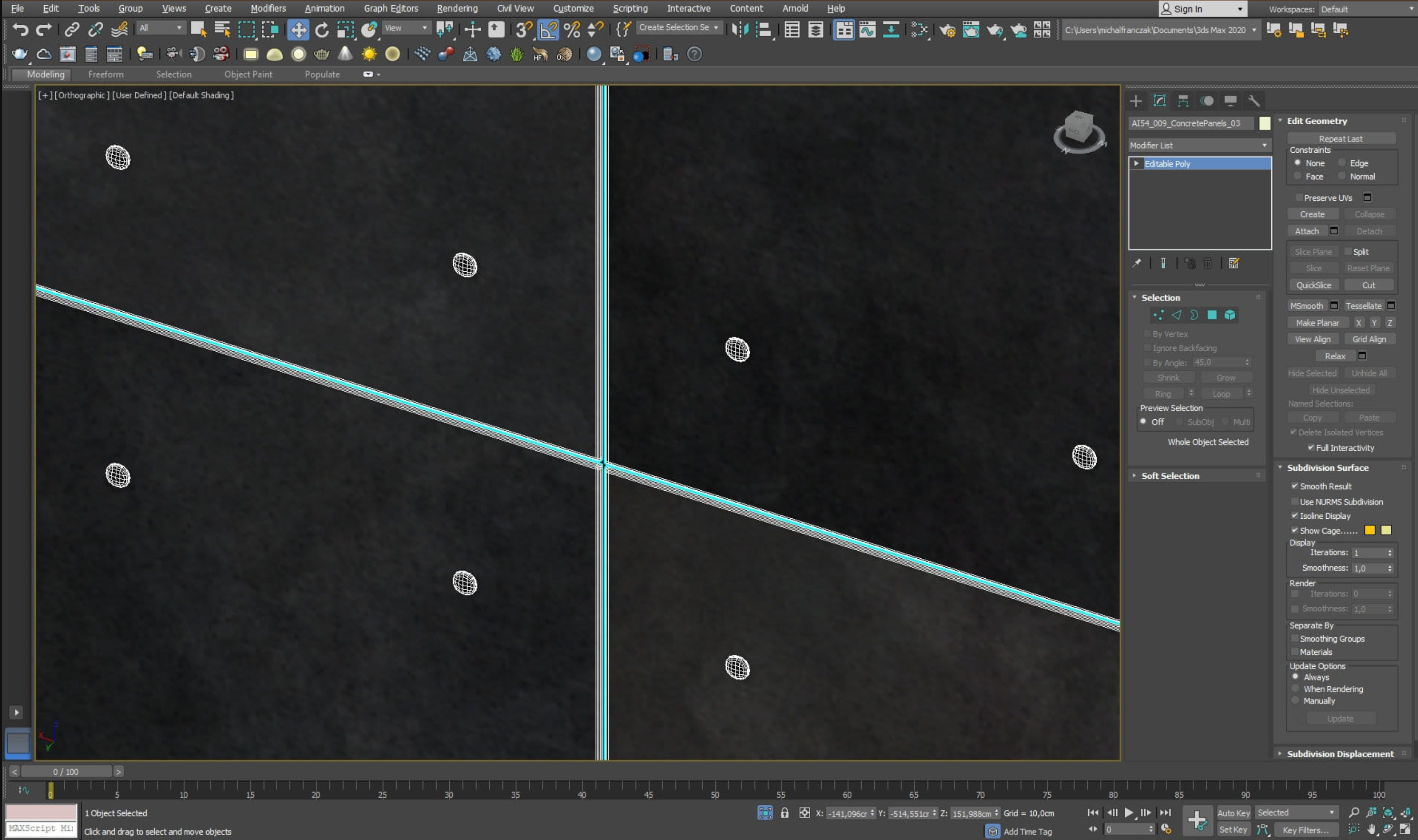Screen dimensions: 1418x840
Task: Click the QuickSlice button
Action: tap(1313, 285)
